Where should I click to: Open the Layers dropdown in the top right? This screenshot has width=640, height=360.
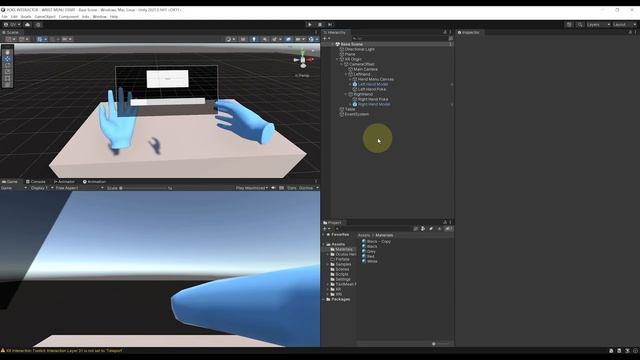pos(598,24)
